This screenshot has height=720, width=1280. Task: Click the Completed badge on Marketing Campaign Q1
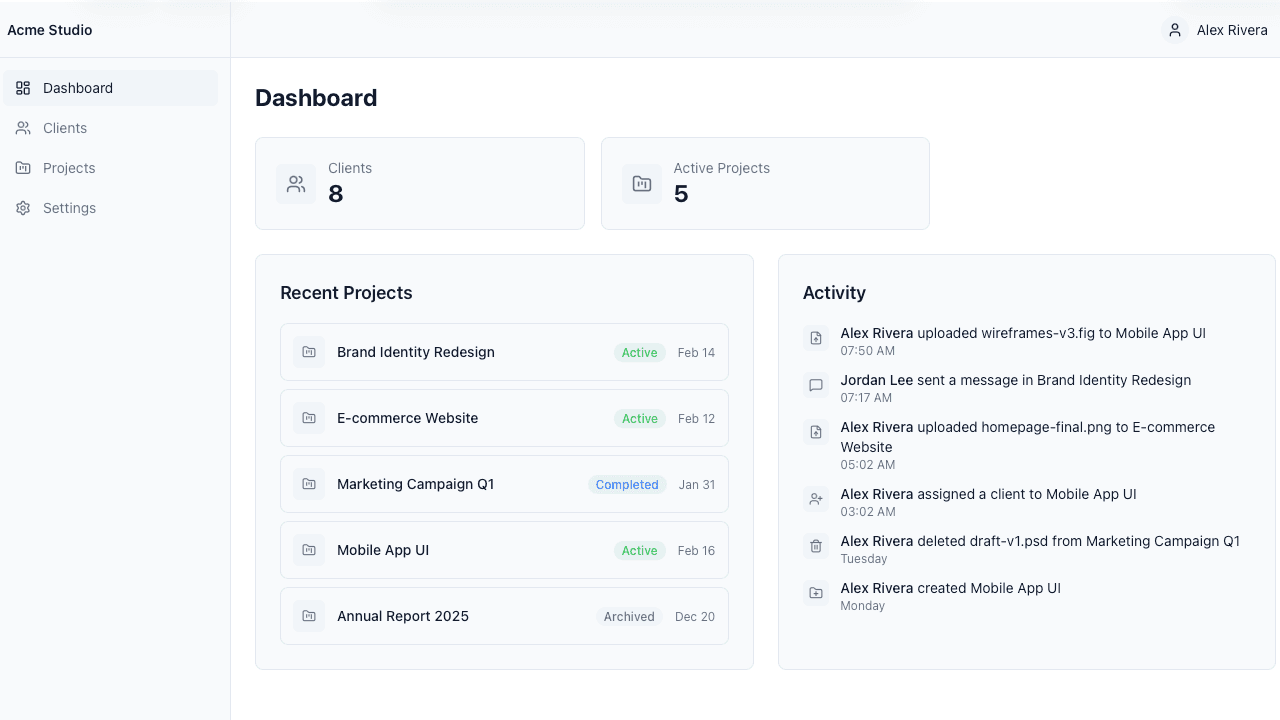627,484
